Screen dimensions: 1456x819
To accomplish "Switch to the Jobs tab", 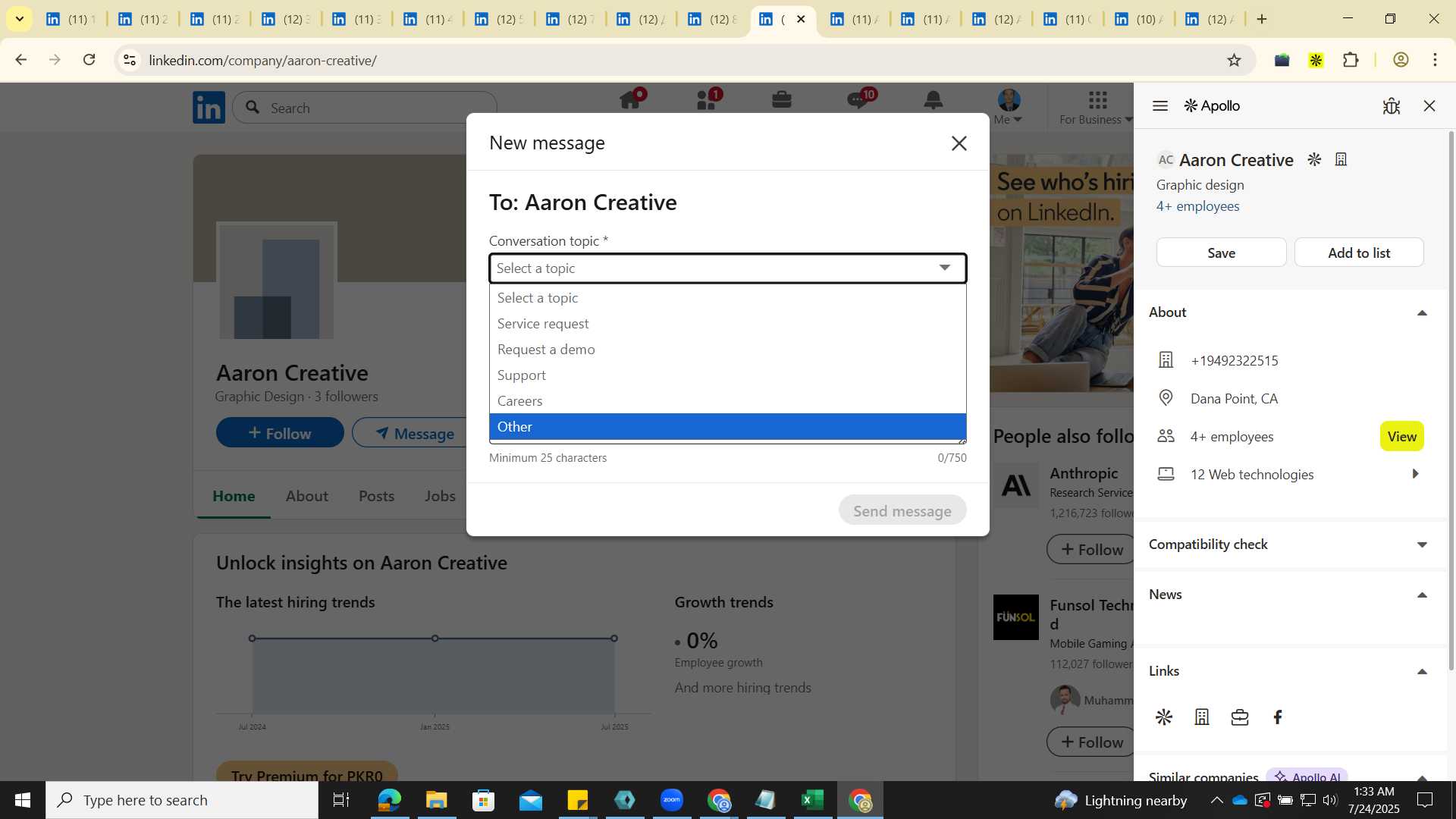I will click(440, 496).
